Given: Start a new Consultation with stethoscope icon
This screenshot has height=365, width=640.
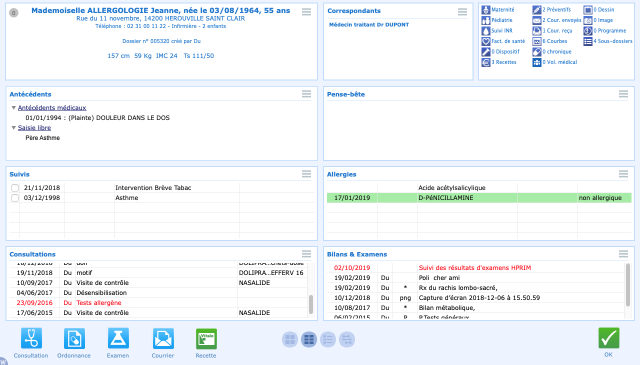Looking at the screenshot, I should pos(31,338).
